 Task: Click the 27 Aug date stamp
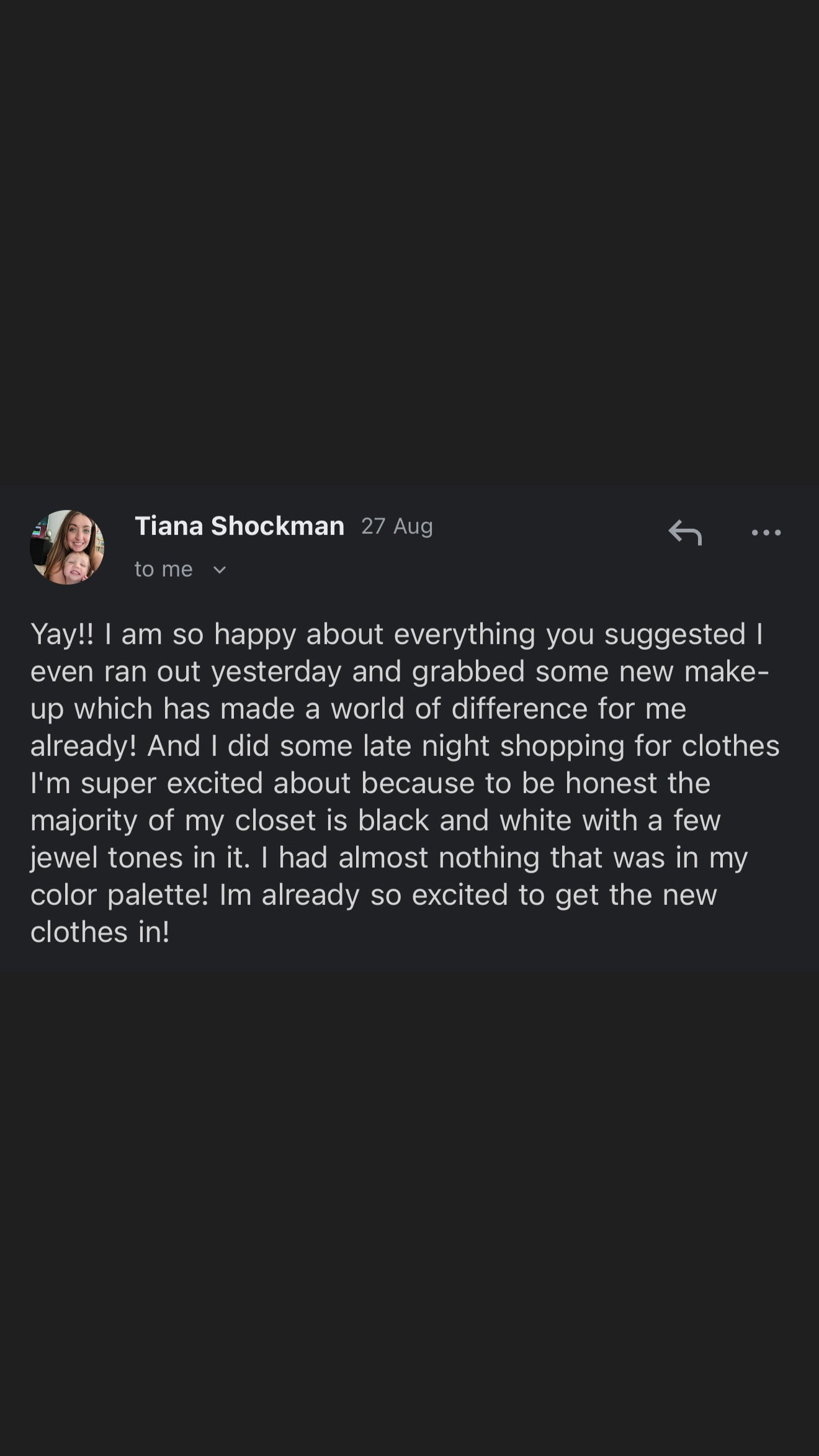pyautogui.click(x=397, y=526)
